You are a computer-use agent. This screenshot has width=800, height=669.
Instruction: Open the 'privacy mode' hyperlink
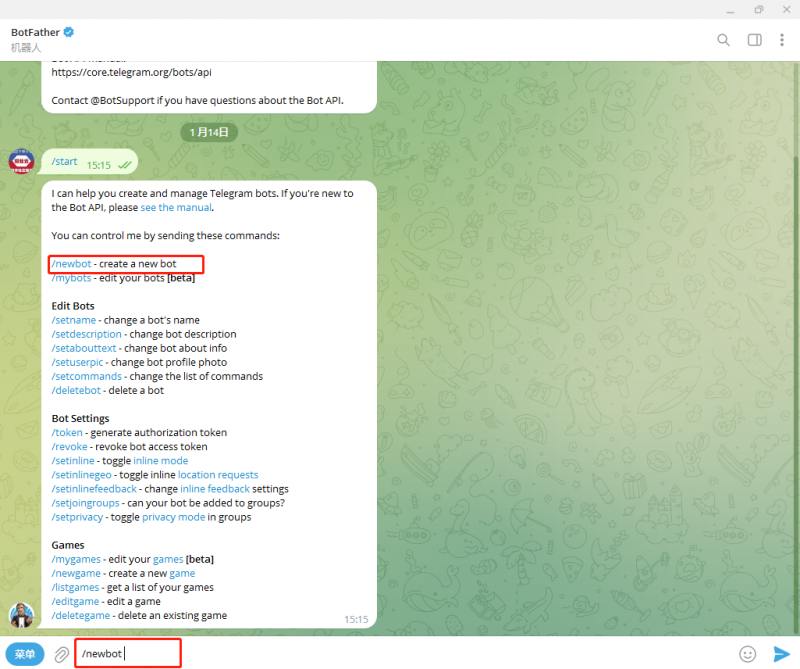point(173,517)
